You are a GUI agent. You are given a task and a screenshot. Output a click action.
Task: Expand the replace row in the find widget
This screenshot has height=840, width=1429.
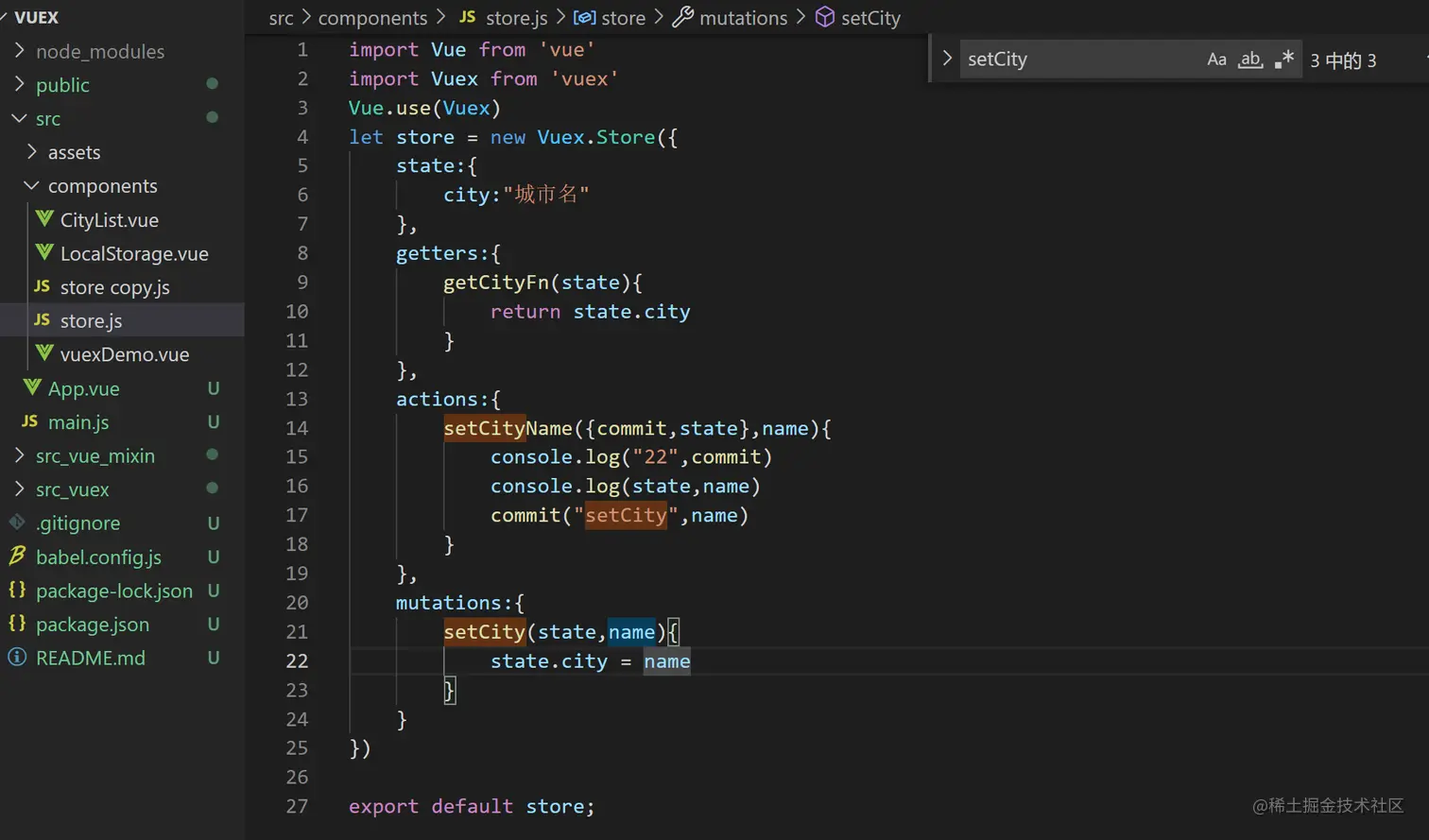coord(947,59)
